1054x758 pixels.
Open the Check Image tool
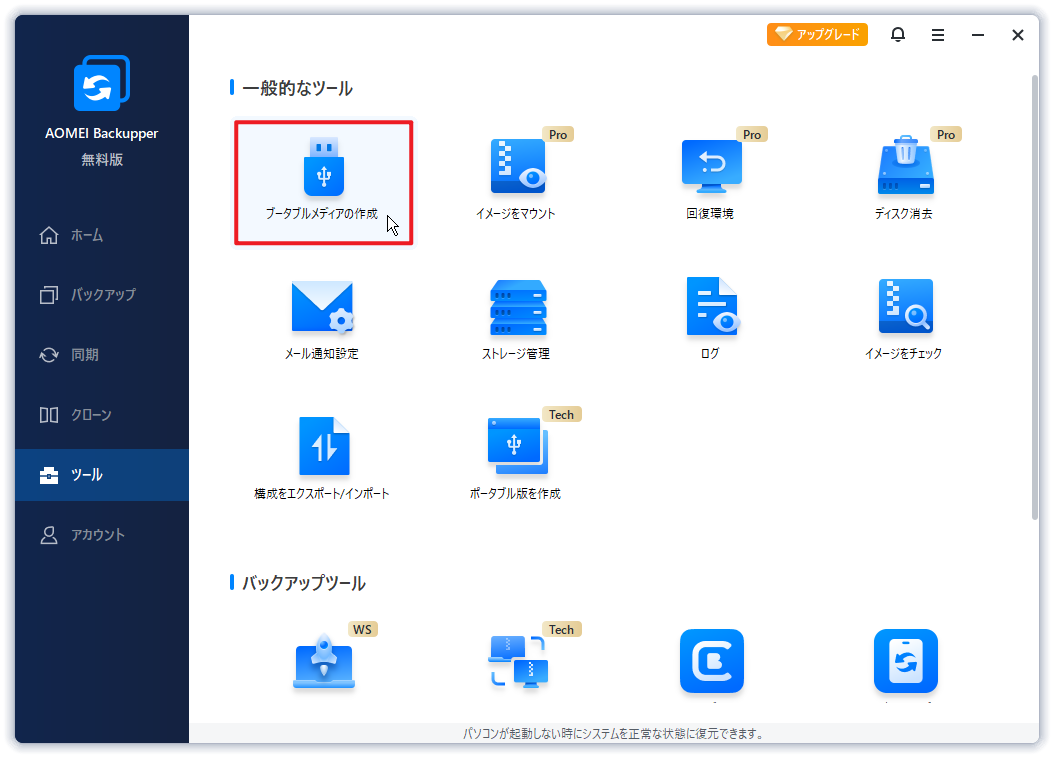click(905, 318)
